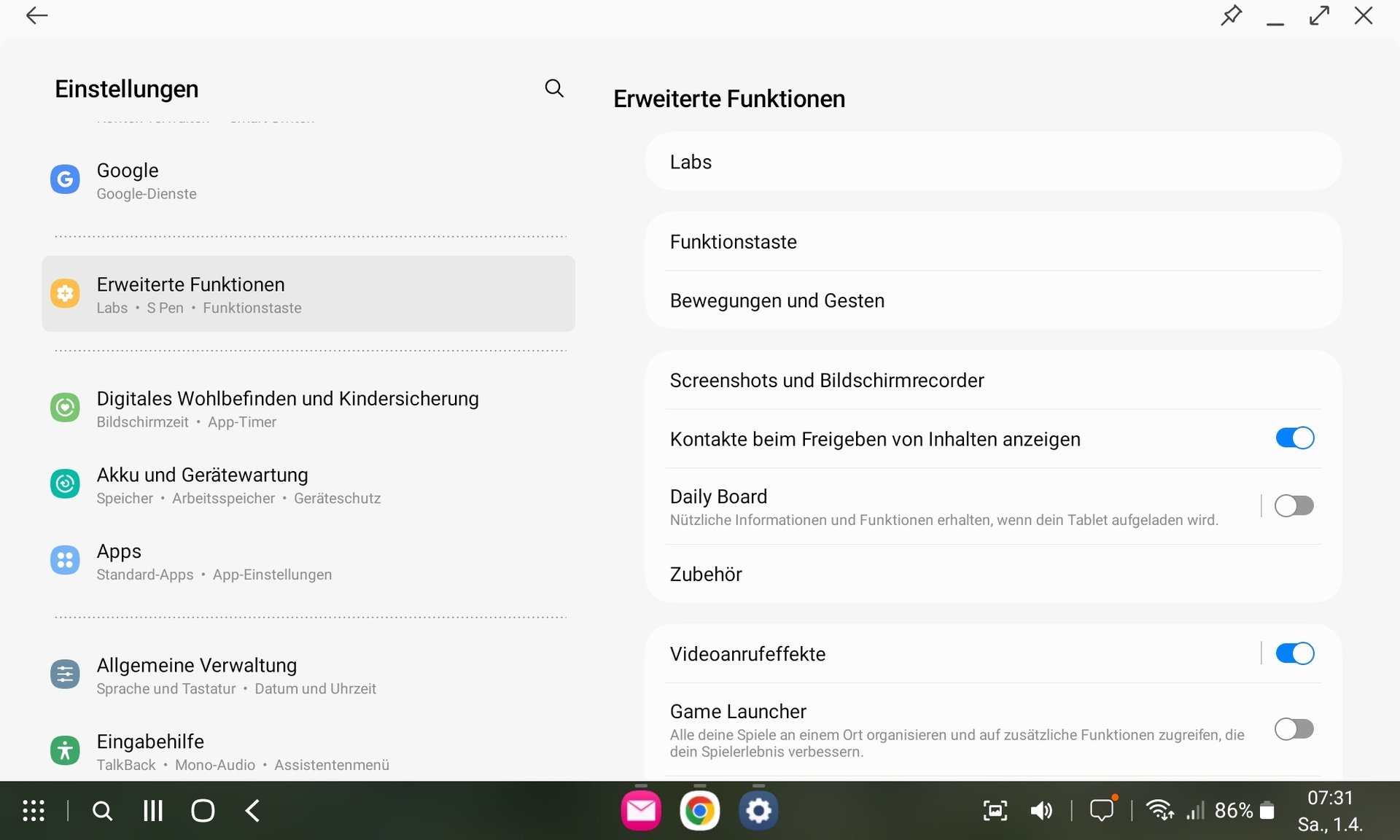Turn on the Game Launcher switch
This screenshot has width=1400, height=840.
click(x=1294, y=728)
